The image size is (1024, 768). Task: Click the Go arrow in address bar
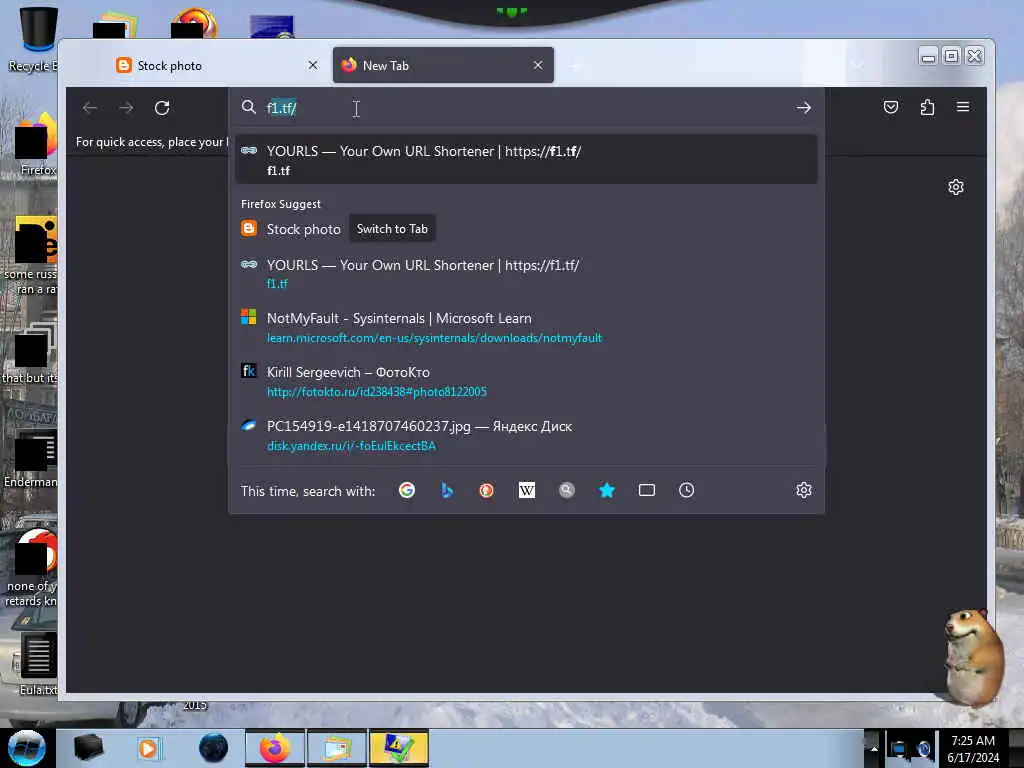[x=804, y=108]
